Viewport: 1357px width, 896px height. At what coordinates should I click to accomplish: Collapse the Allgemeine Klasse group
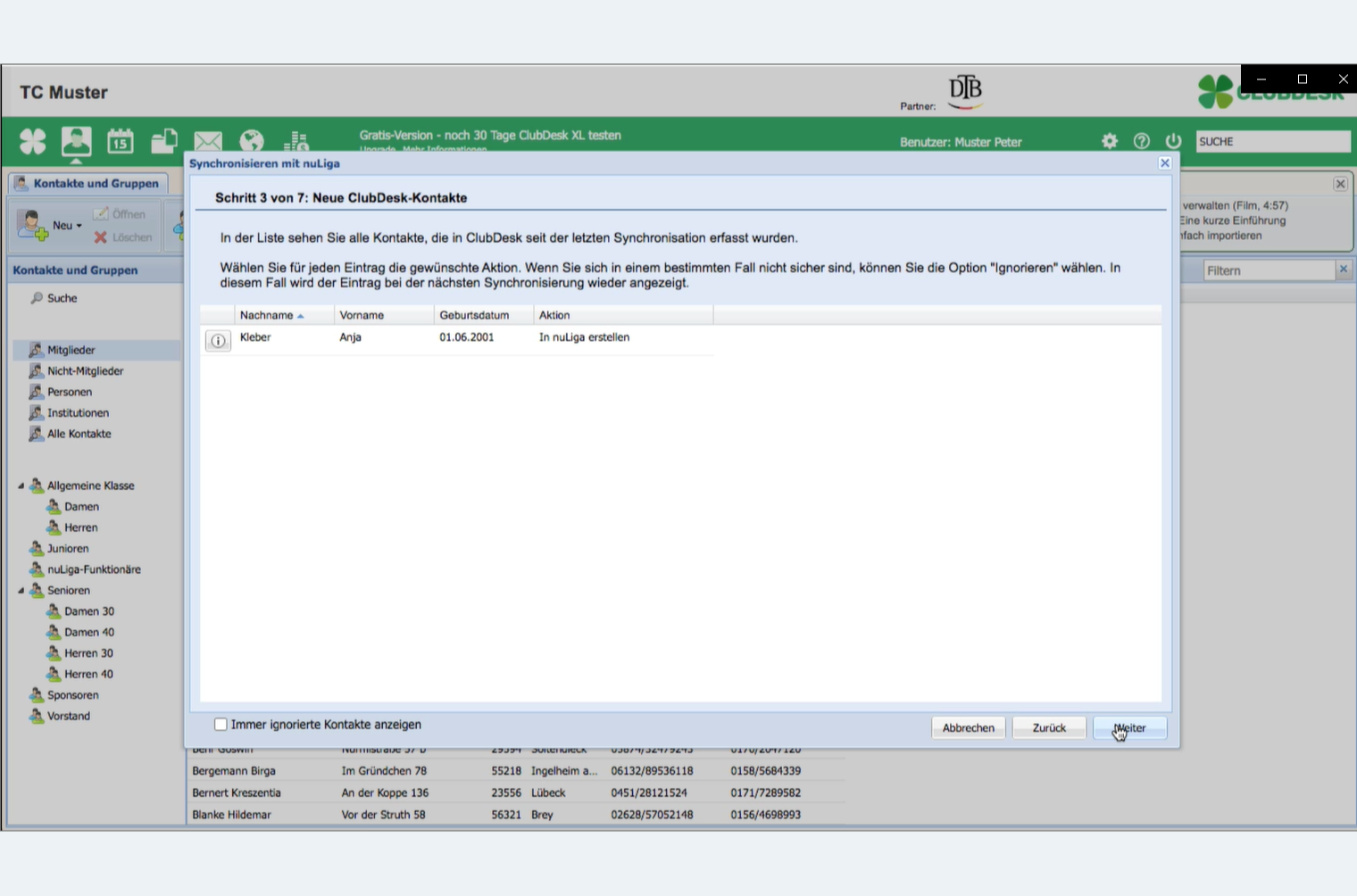coord(21,486)
